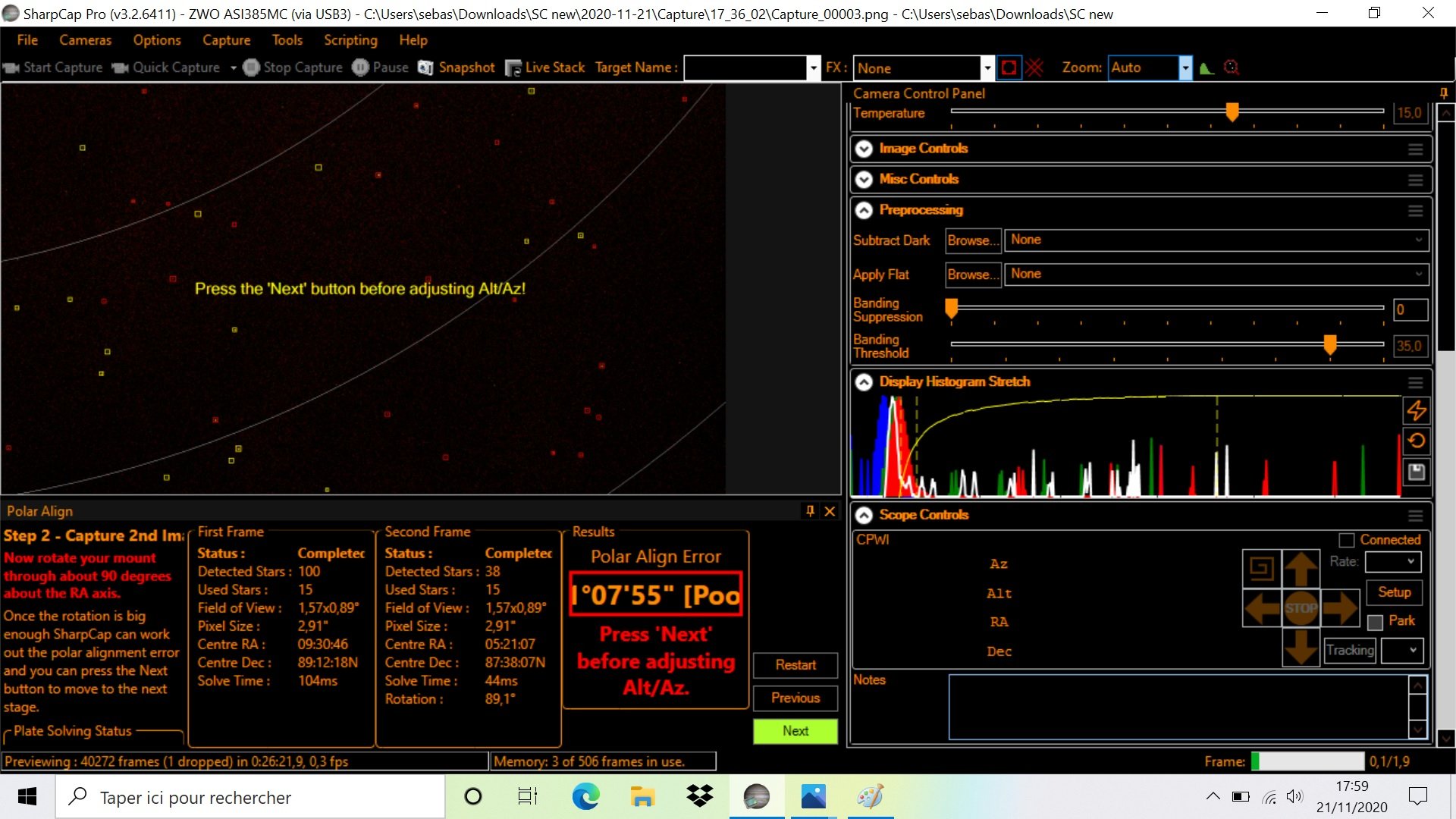Click the Snapshot toolbar icon

(x=425, y=67)
